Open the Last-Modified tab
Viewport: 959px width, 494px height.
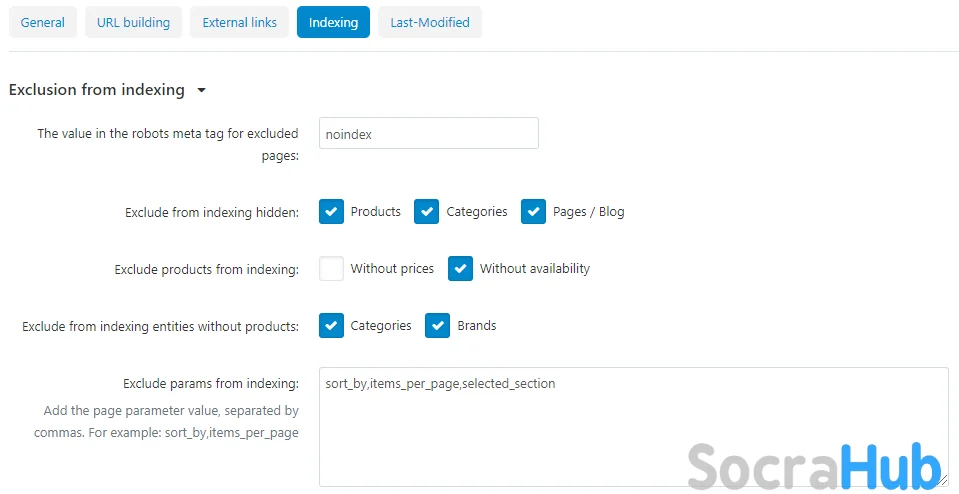(x=429, y=22)
